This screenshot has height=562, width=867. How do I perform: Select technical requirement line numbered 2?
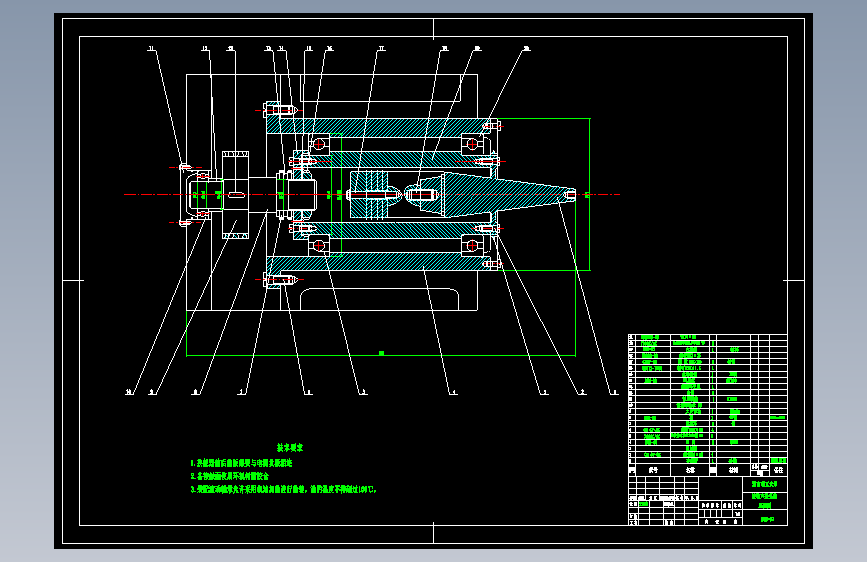(229, 476)
